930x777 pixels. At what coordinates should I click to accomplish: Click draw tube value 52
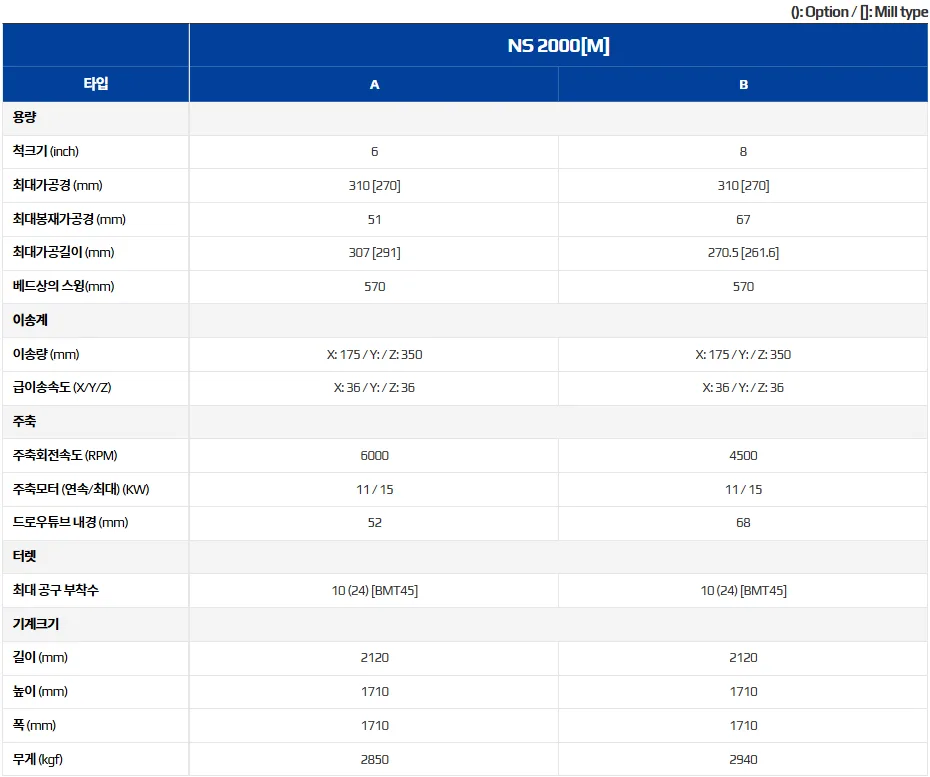click(374, 523)
